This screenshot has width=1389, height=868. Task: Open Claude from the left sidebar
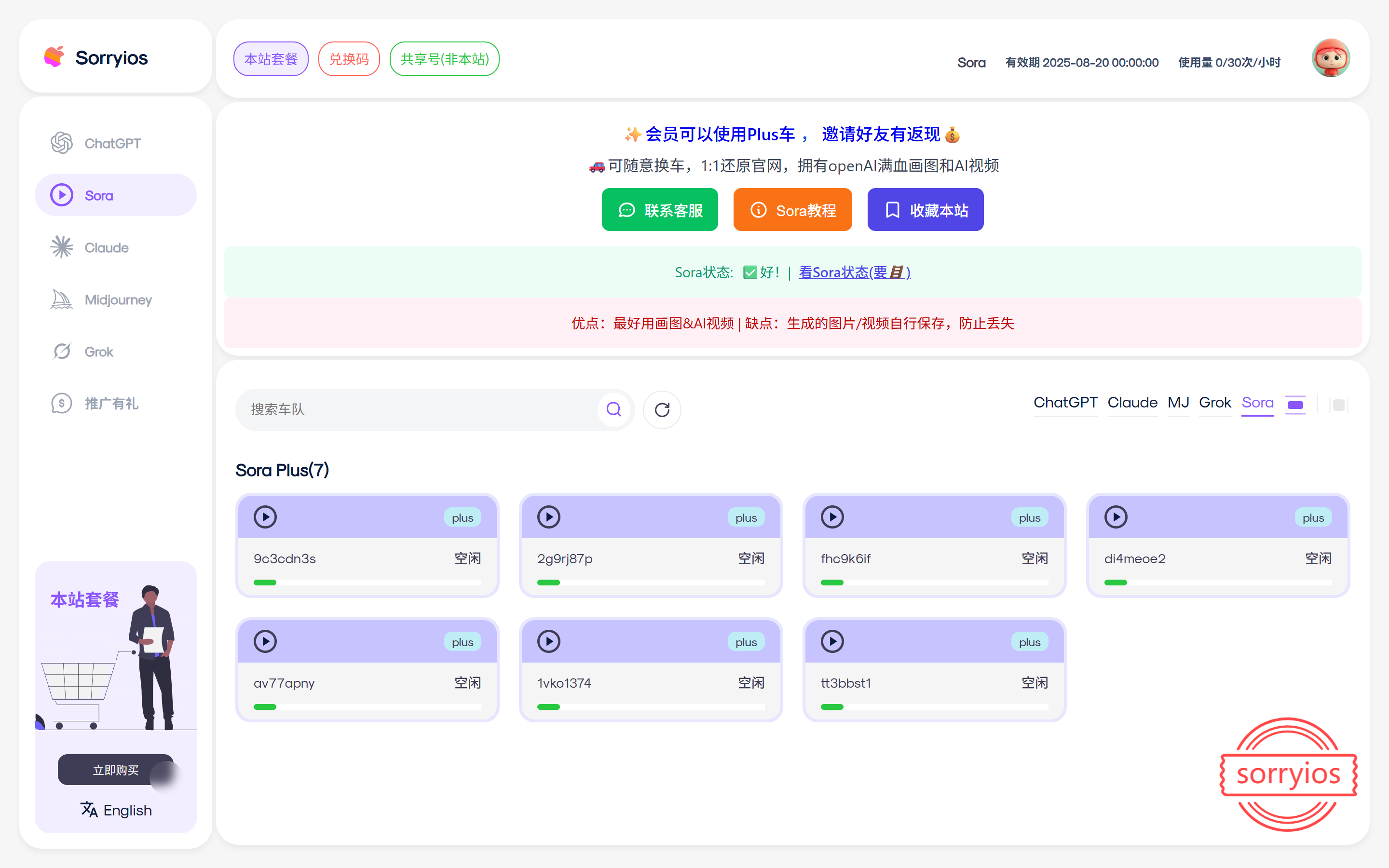(115, 247)
